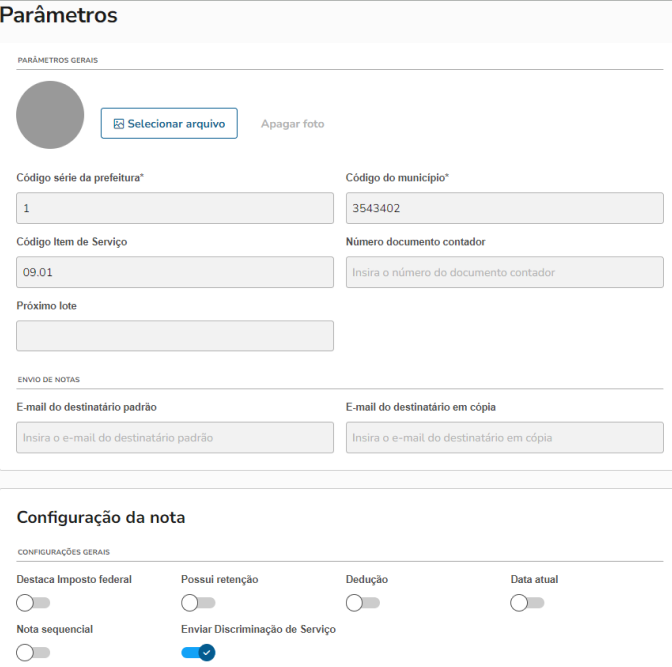The height and width of the screenshot is (667, 672).
Task: Click the Envio de Notas section label
Action: (48, 380)
